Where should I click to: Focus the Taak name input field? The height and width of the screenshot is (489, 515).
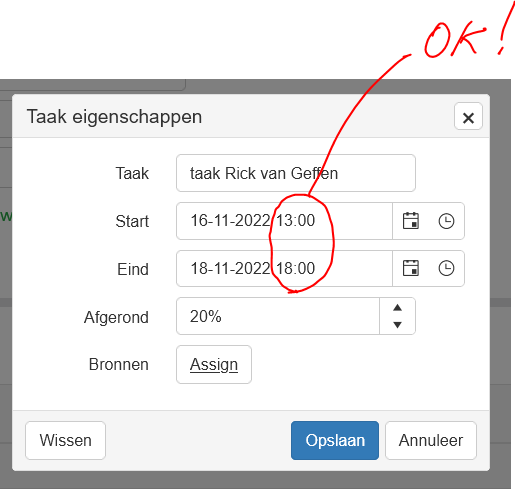click(296, 173)
